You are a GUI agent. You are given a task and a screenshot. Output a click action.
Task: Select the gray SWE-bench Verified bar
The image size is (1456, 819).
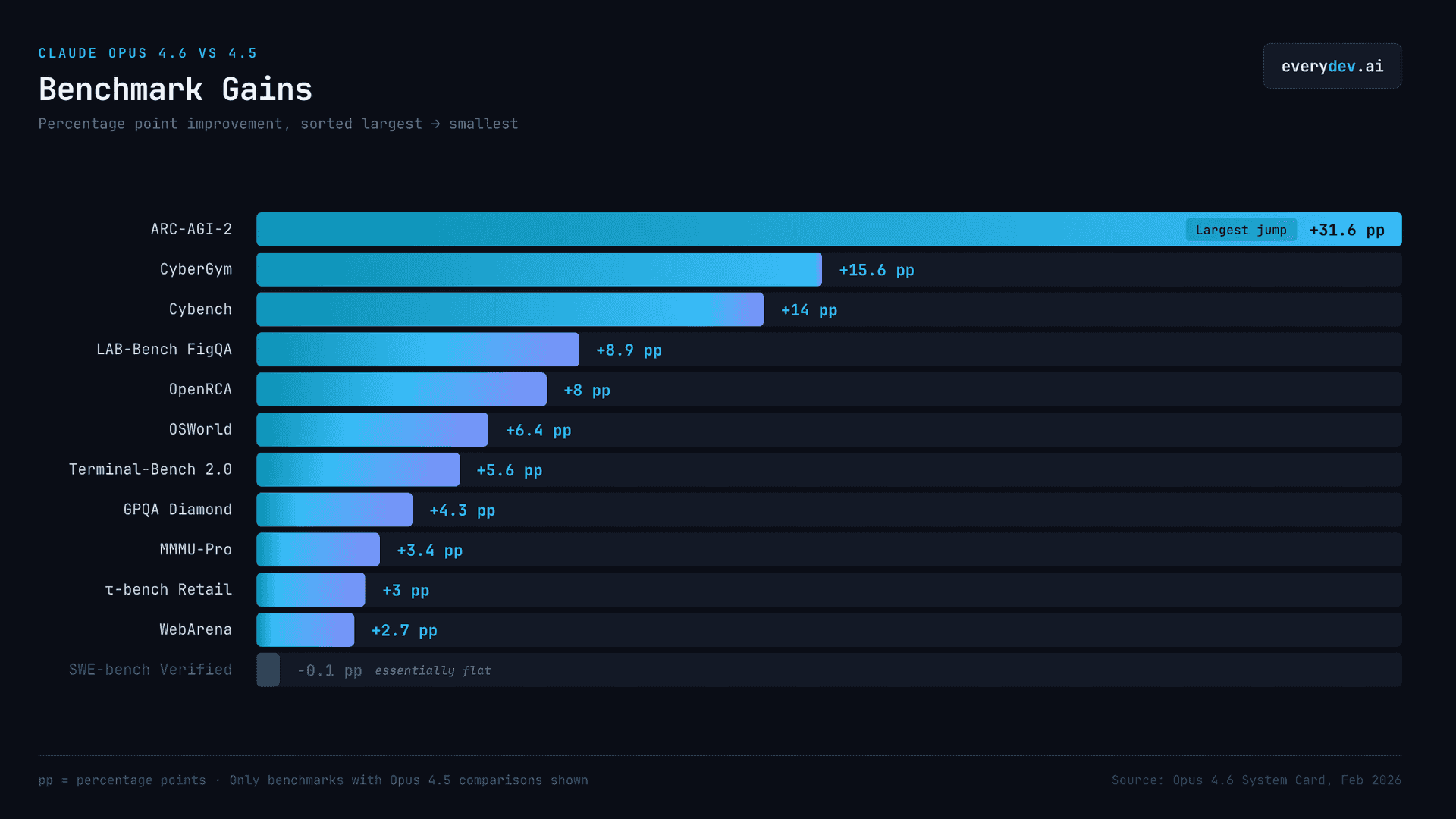pyautogui.click(x=268, y=670)
